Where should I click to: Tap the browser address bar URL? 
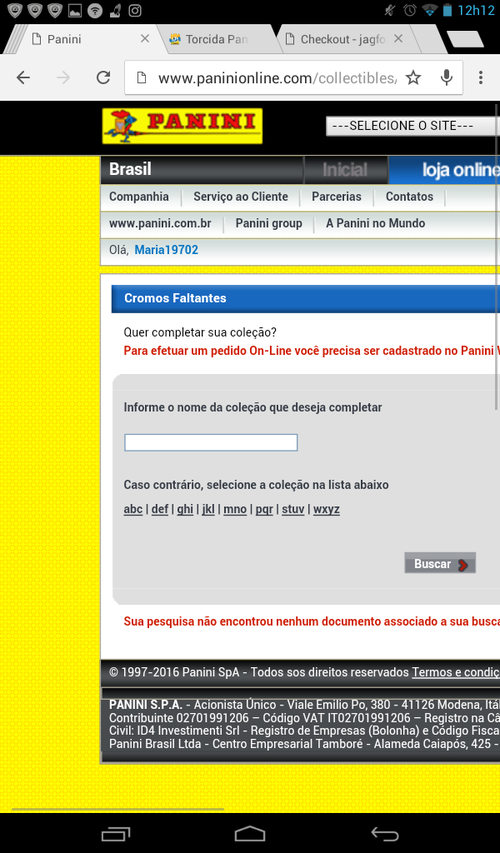coord(277,78)
